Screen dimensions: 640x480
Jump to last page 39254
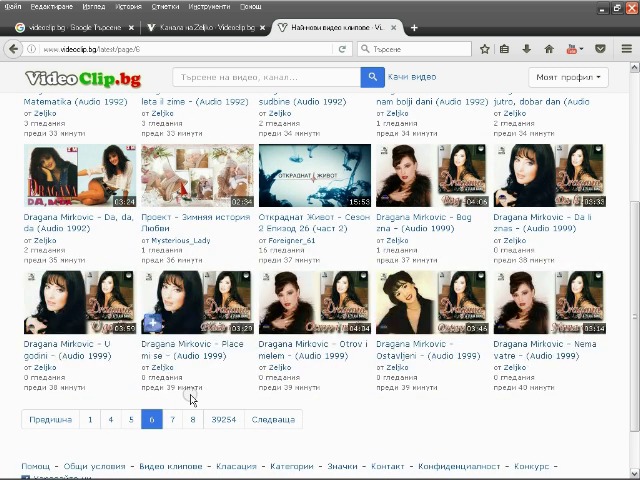pyautogui.click(x=223, y=420)
